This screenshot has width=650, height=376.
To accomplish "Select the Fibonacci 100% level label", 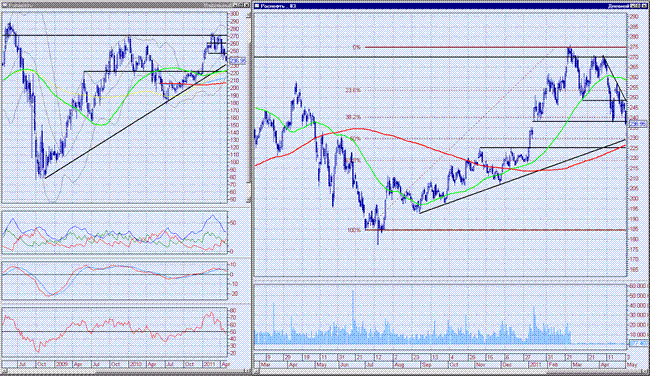I will (354, 230).
